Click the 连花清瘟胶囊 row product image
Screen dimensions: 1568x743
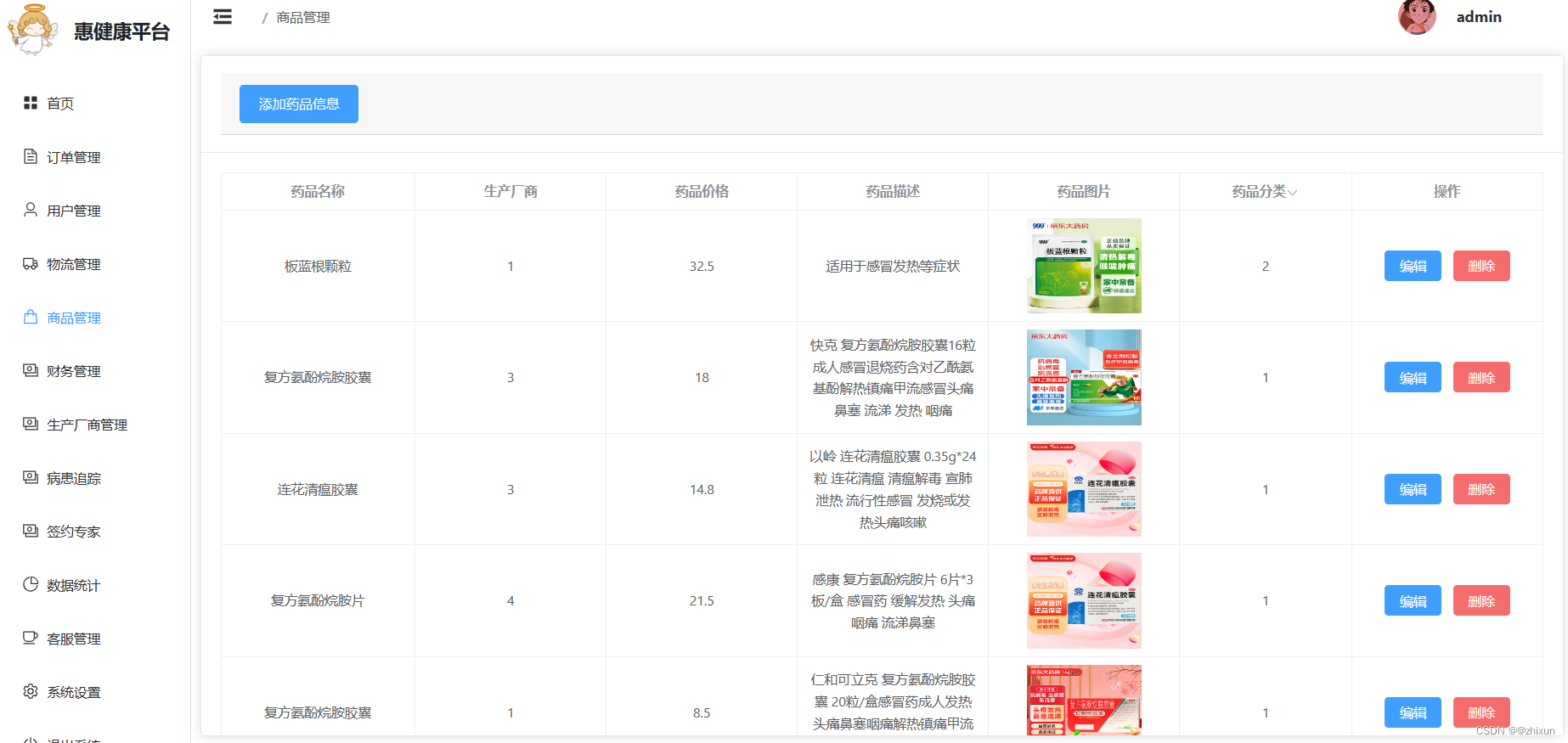tap(1084, 489)
